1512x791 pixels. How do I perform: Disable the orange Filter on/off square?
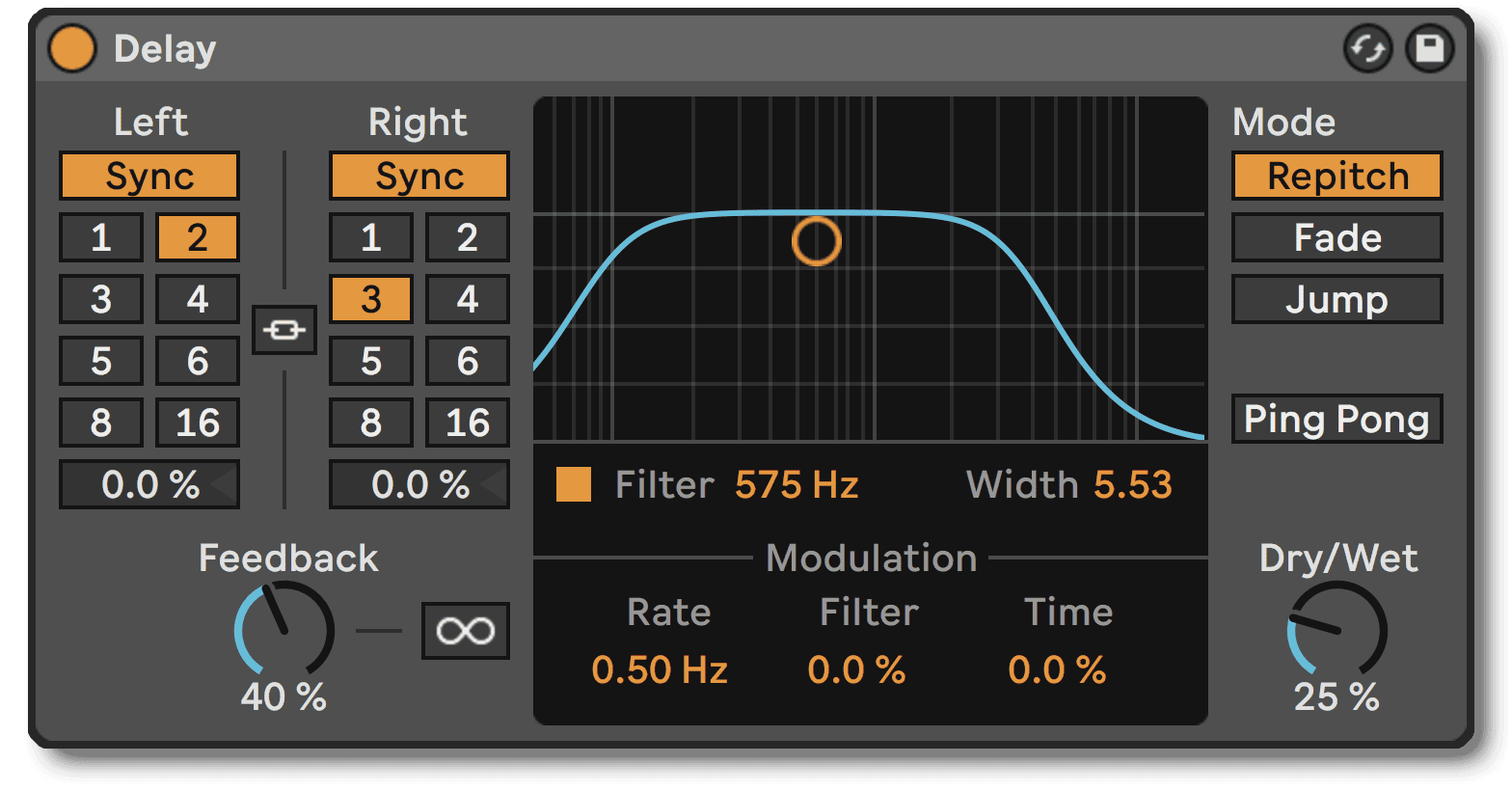coord(574,484)
